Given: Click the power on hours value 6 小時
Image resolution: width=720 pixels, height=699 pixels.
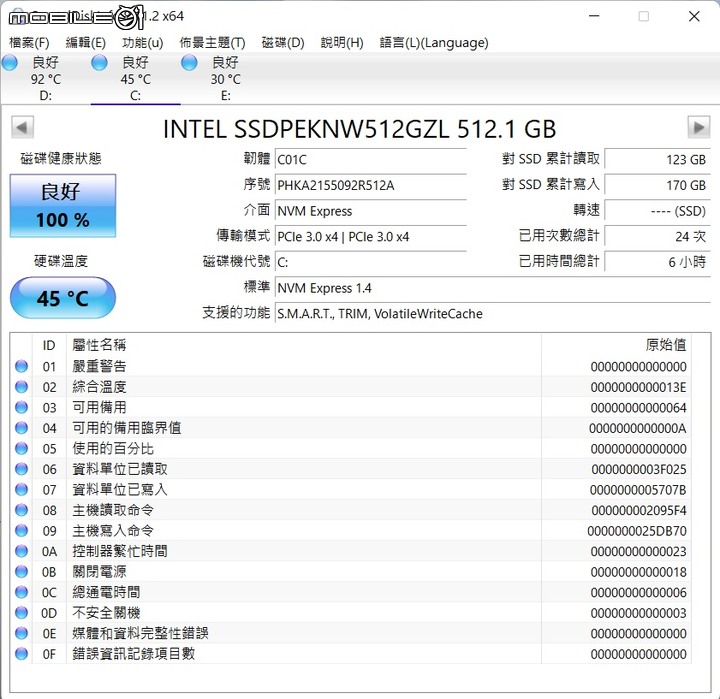Looking at the screenshot, I should click(657, 263).
